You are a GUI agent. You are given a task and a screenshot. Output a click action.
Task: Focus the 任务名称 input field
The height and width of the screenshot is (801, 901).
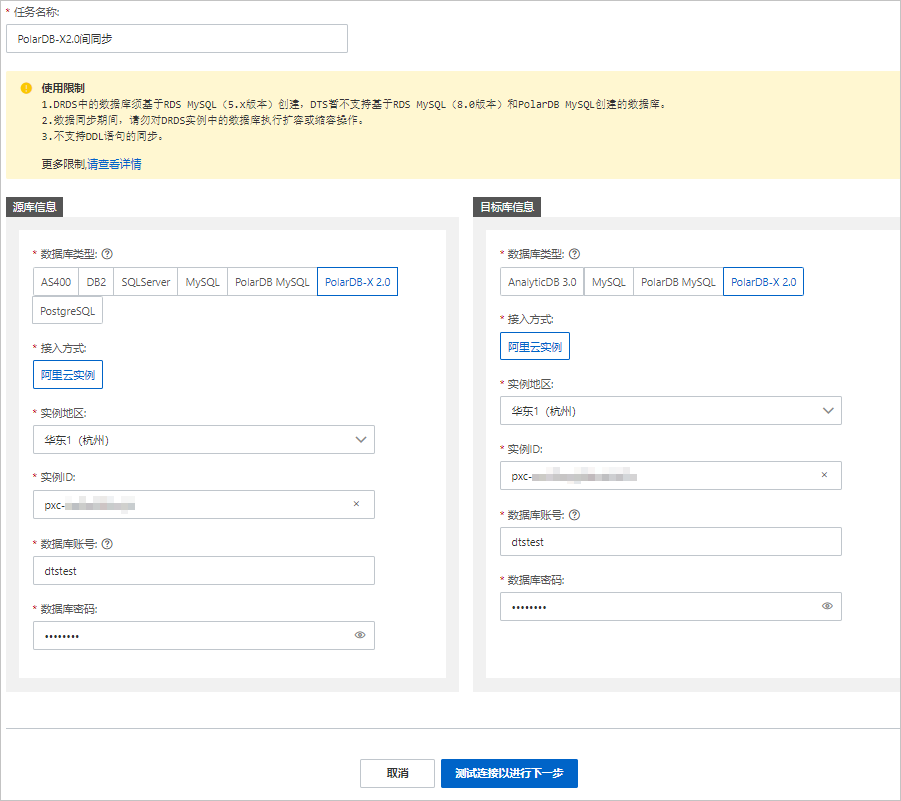(177, 38)
